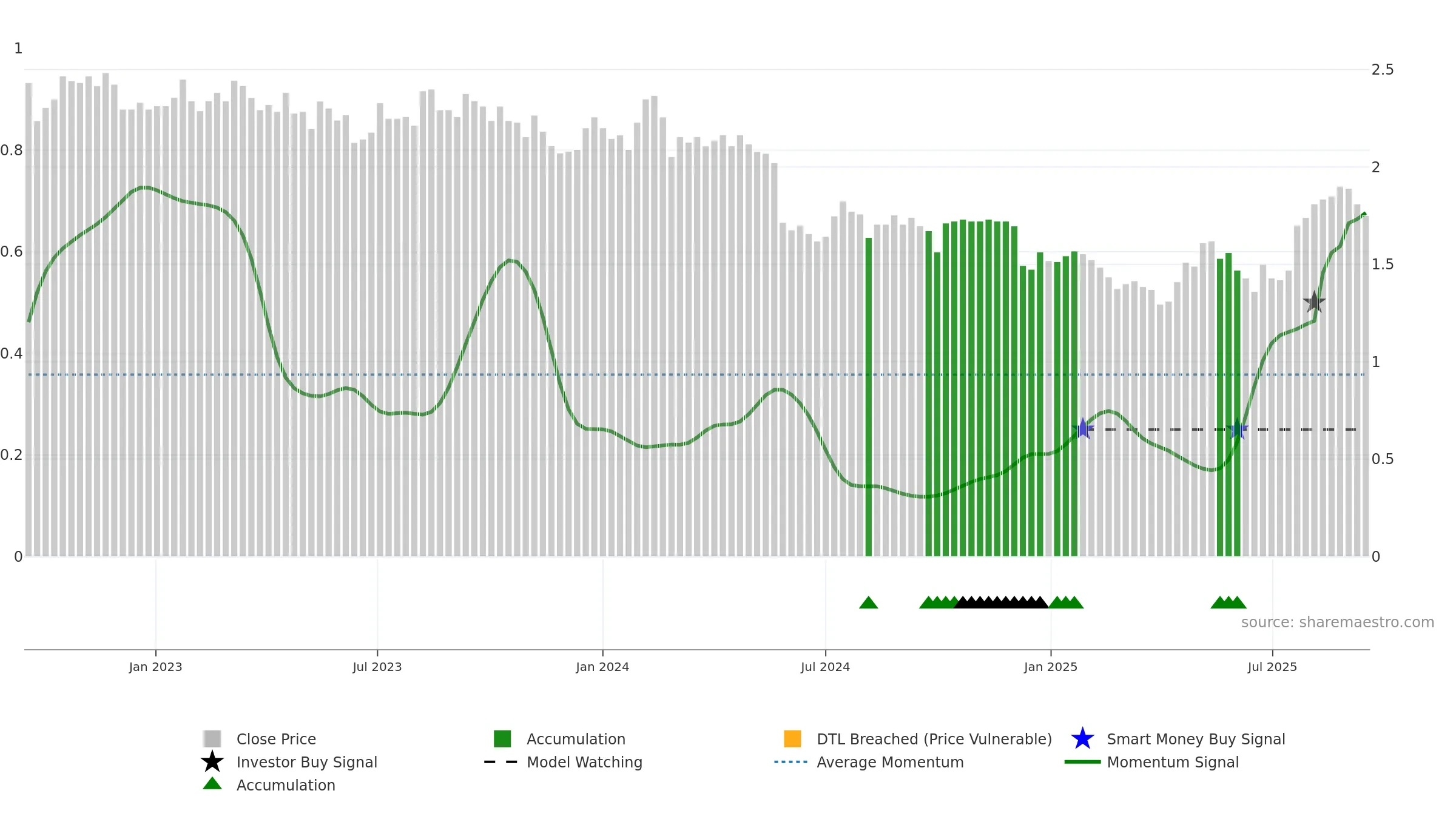Click the first blue Smart Money star near Jan 2025

(1082, 429)
